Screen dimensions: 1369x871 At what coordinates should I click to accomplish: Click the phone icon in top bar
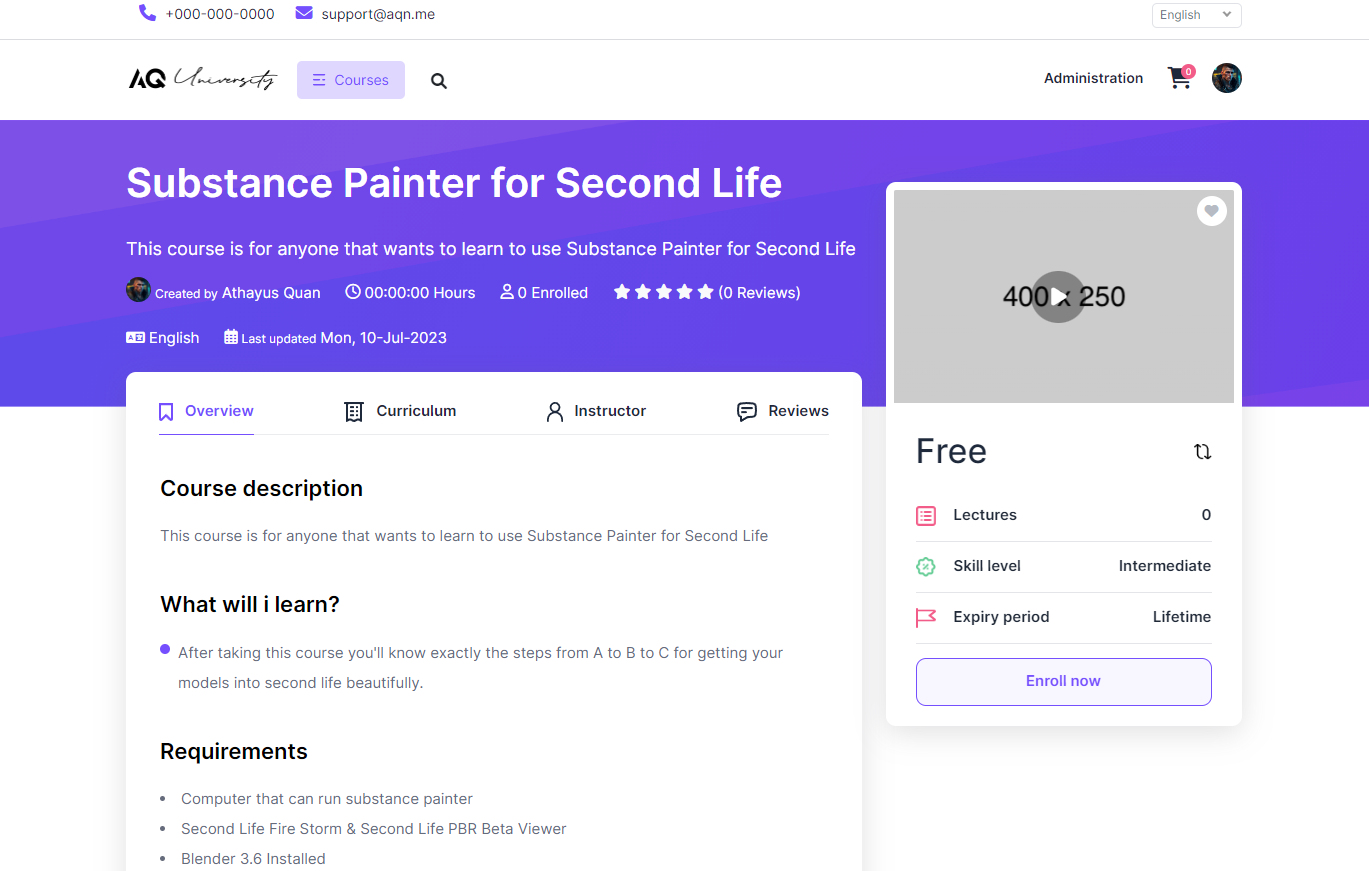pyautogui.click(x=147, y=13)
